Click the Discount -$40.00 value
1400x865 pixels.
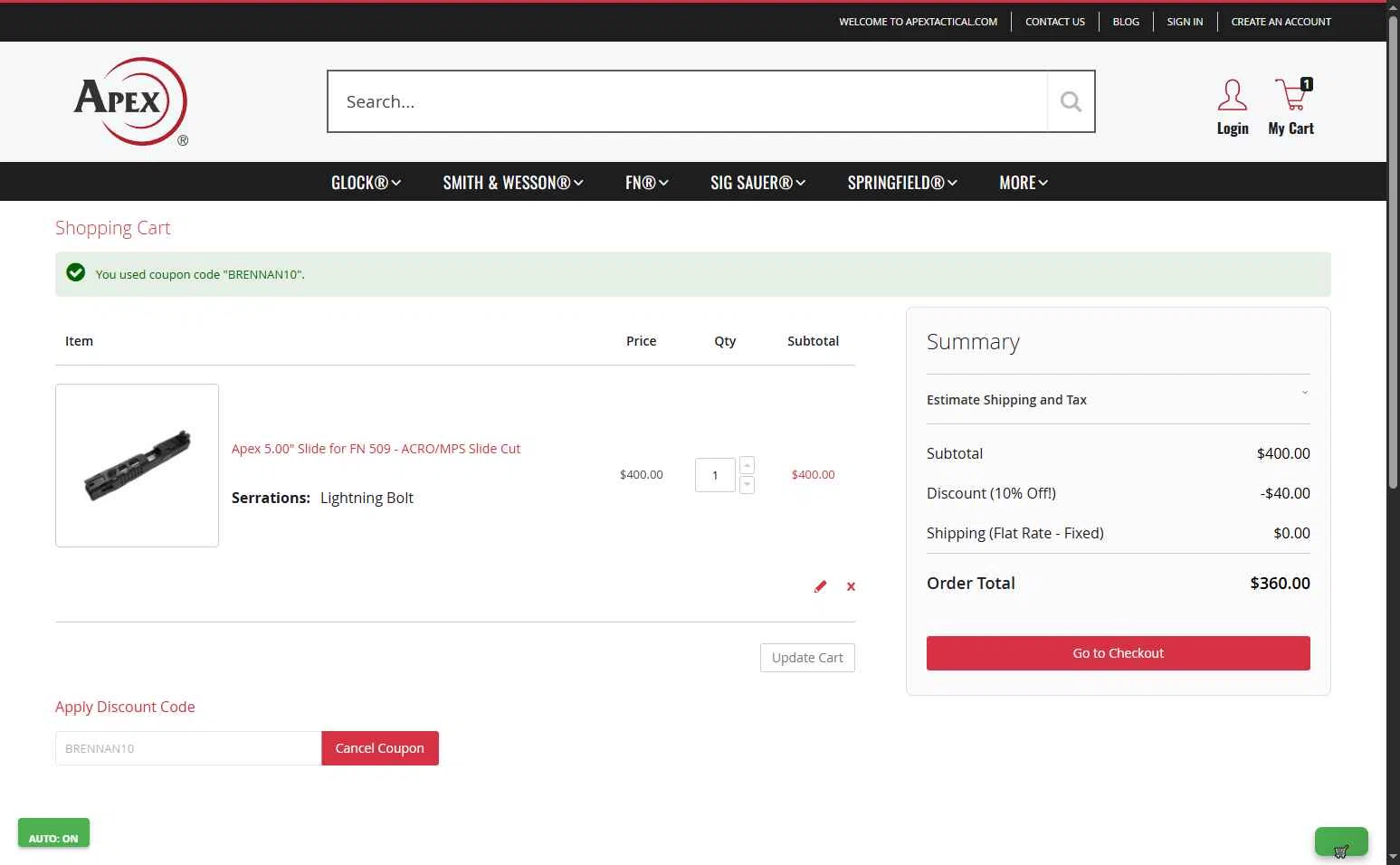pos(1285,493)
